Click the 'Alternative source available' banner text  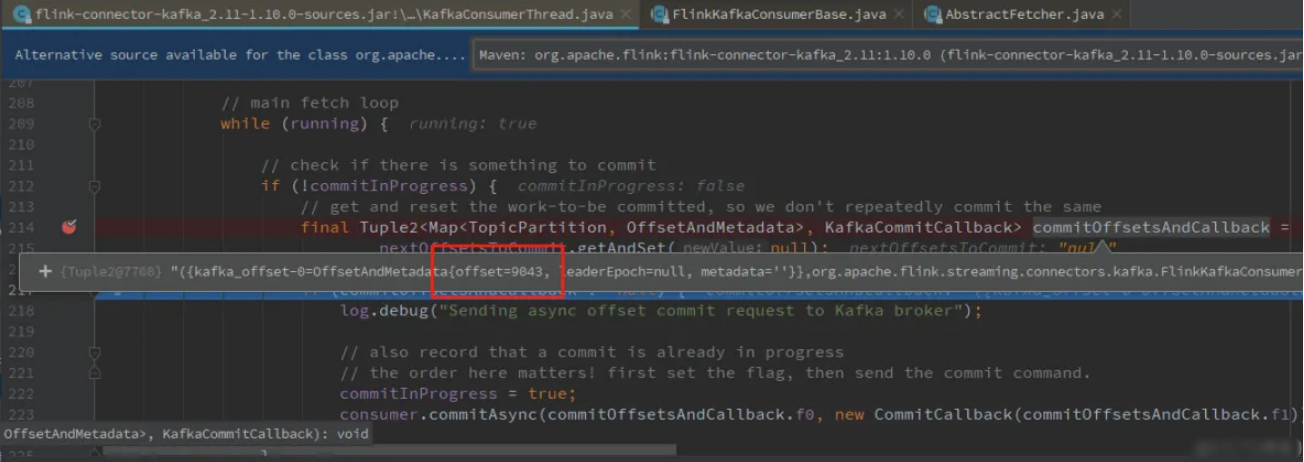point(240,55)
